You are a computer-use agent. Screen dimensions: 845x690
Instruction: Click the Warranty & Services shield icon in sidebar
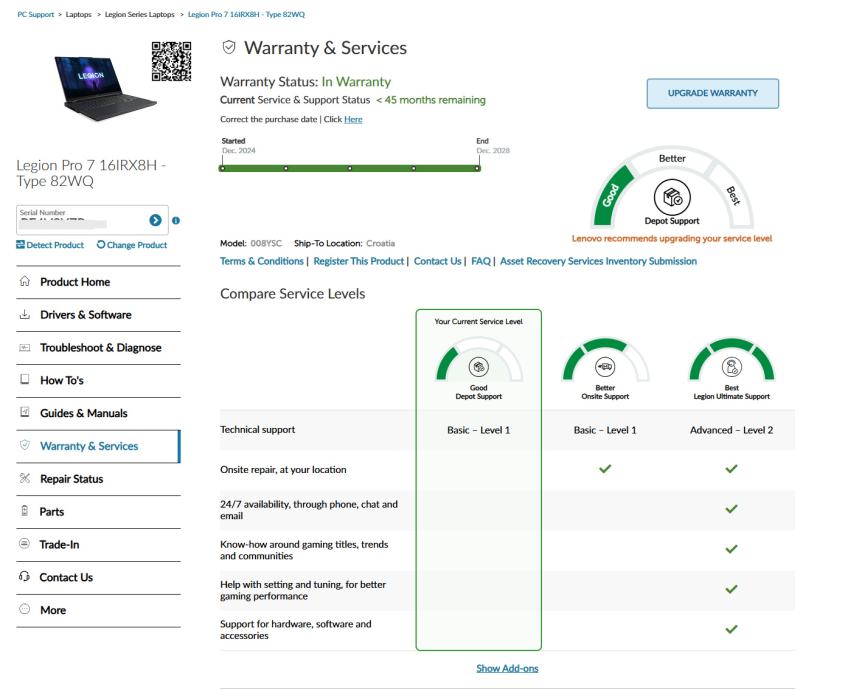[x=25, y=445]
